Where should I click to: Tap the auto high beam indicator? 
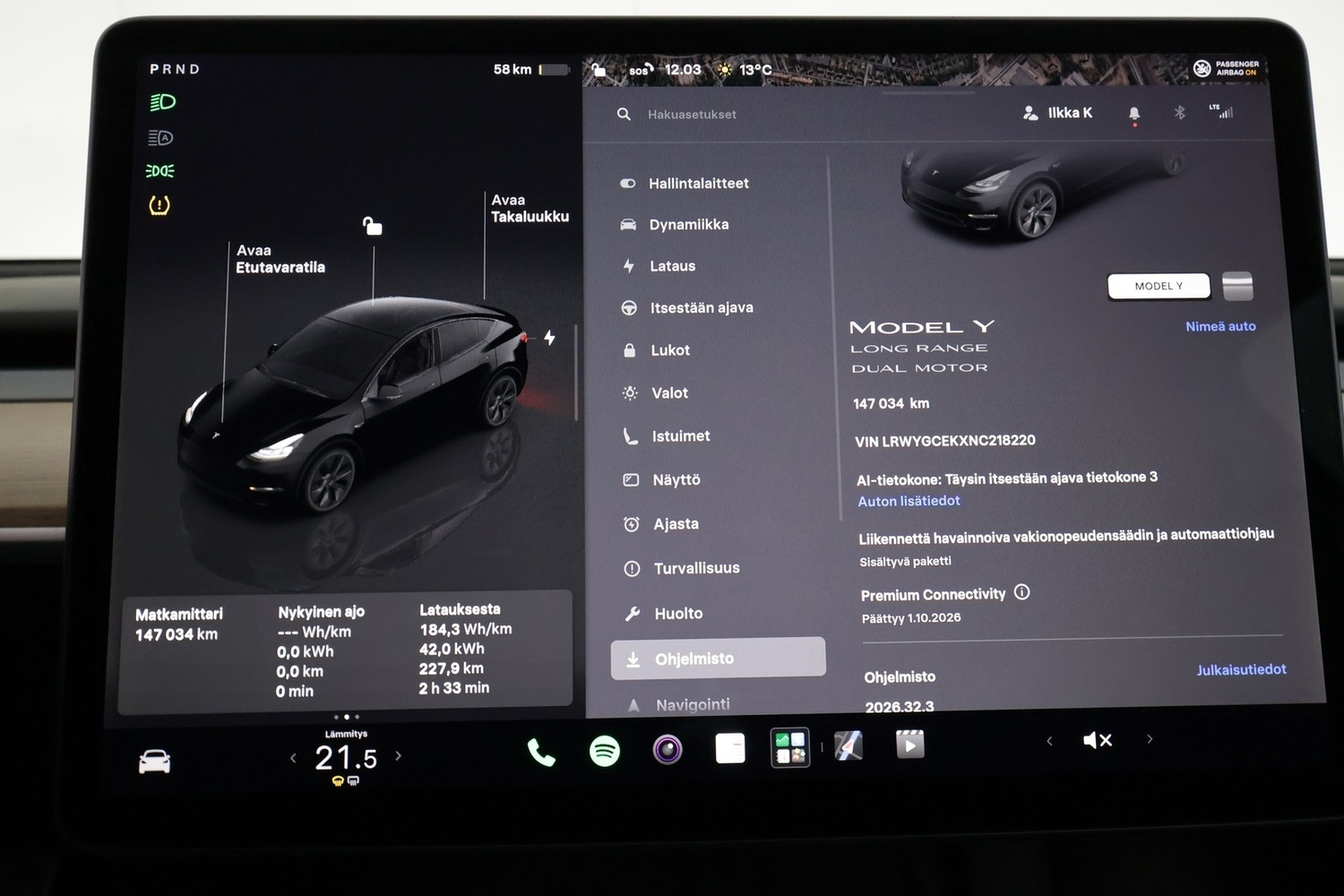tap(160, 137)
